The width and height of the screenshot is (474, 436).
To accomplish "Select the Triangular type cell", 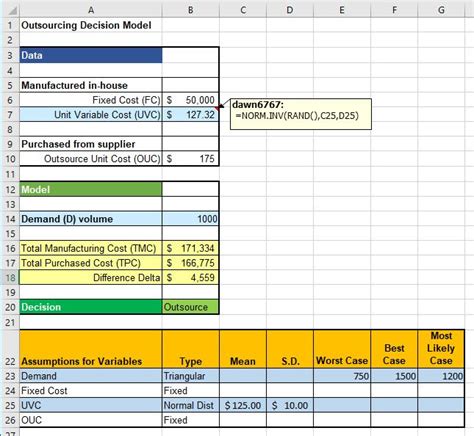I will pos(191,376).
